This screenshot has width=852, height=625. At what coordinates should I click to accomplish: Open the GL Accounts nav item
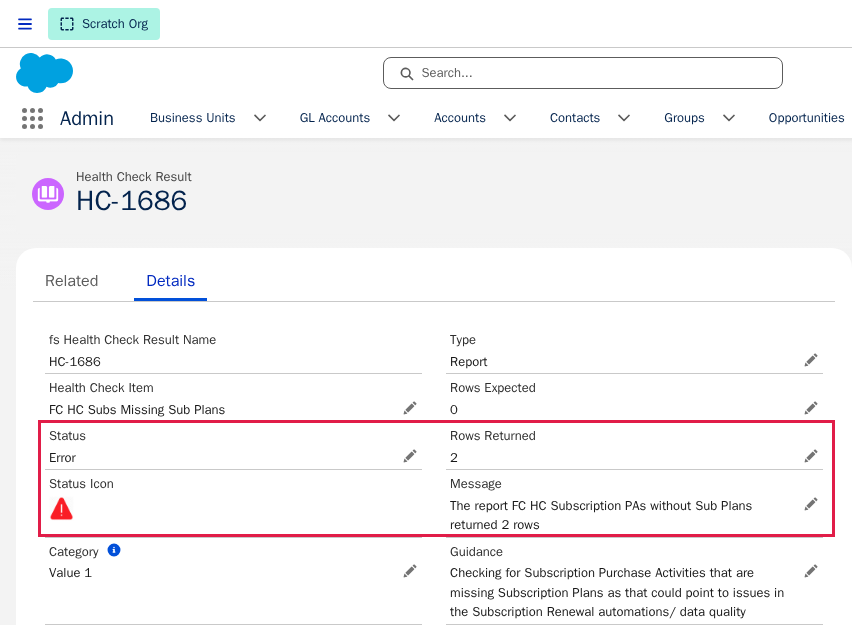335,118
